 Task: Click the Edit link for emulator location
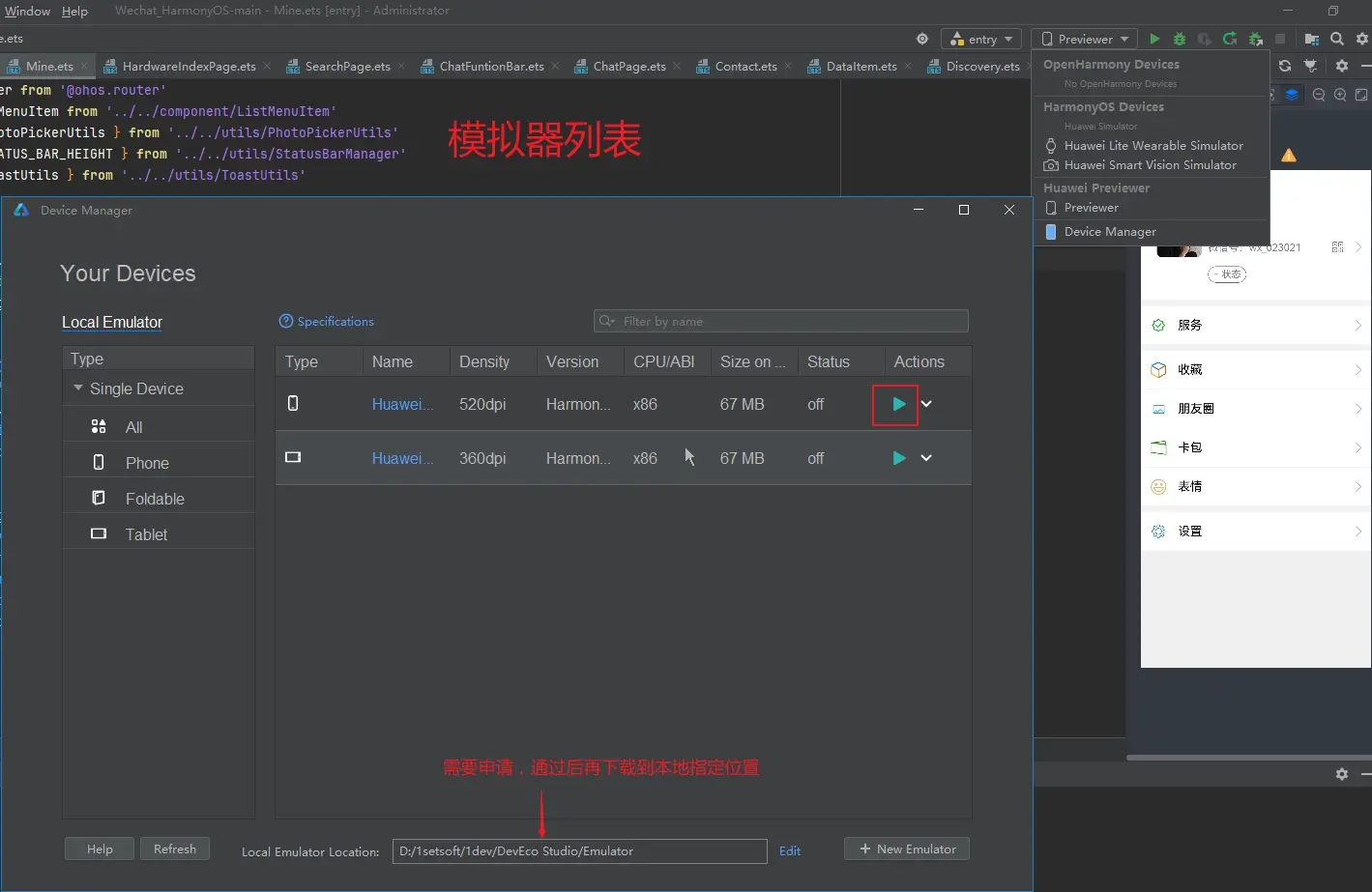click(x=790, y=851)
